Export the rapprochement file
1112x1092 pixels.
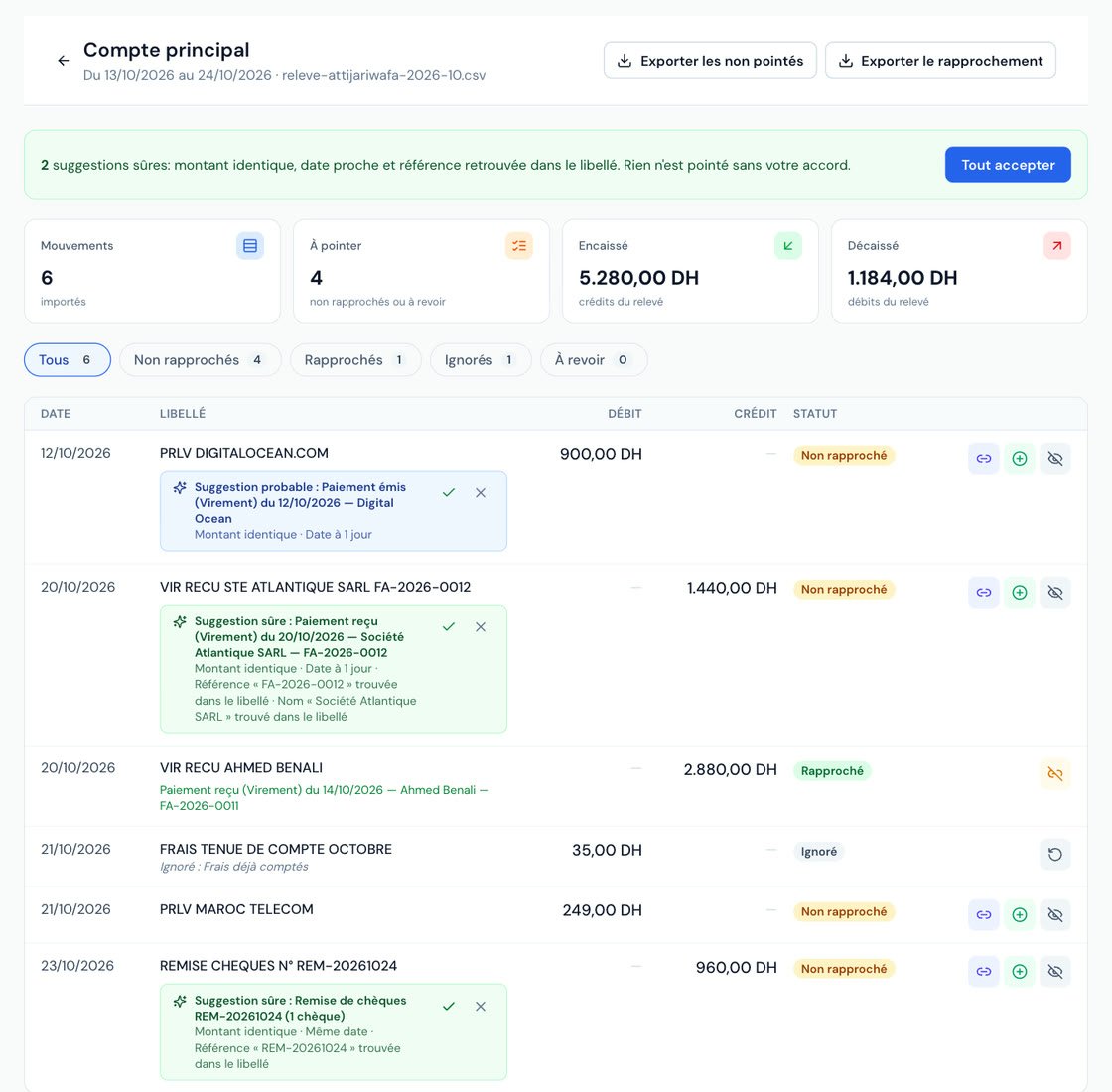(940, 61)
